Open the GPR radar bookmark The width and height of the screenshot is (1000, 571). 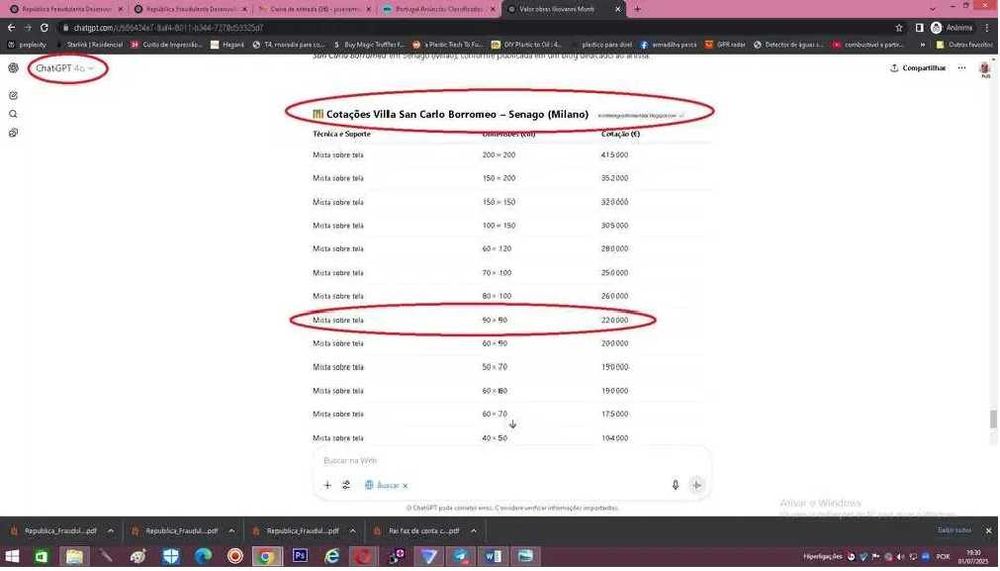(x=725, y=45)
